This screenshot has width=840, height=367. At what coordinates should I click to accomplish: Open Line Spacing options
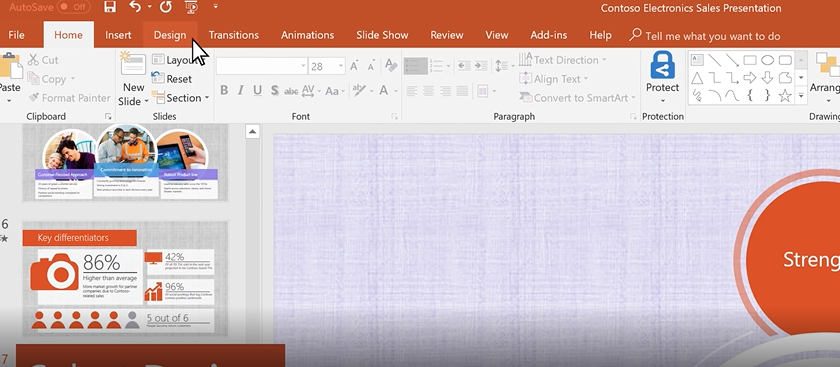click(x=504, y=66)
